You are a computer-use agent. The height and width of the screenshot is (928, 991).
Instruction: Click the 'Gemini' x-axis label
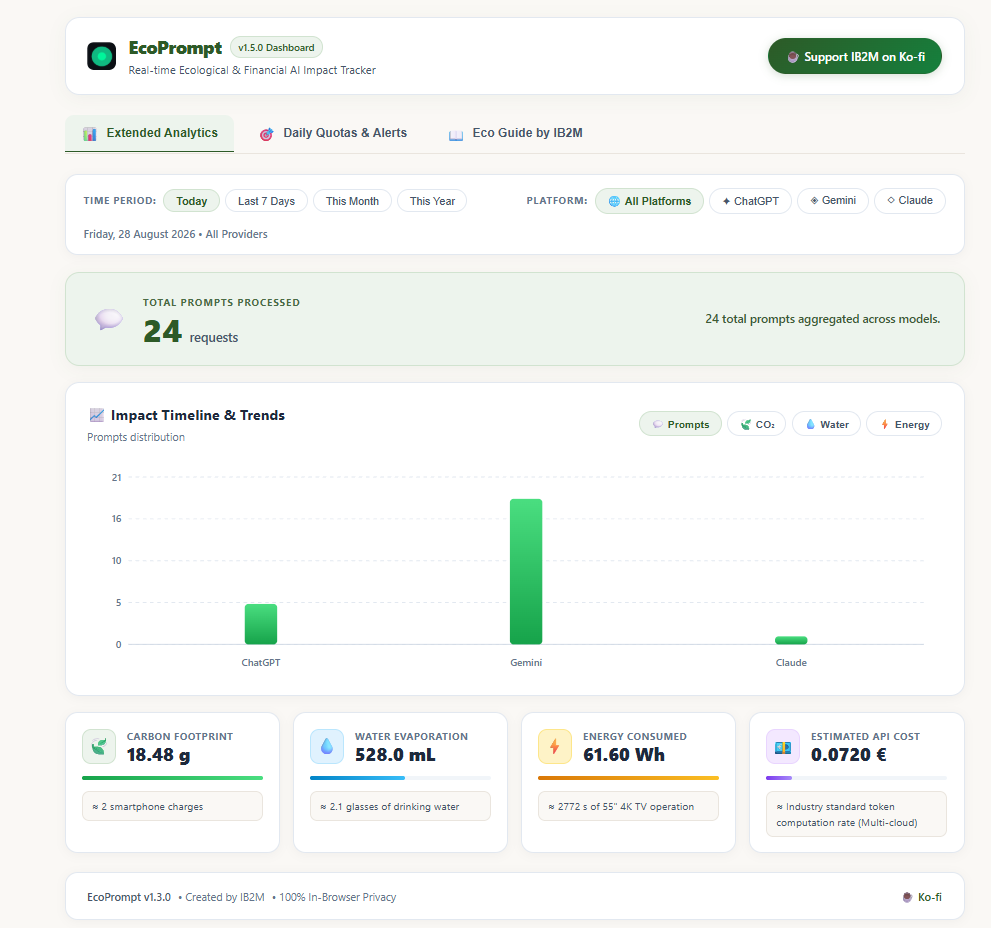(x=526, y=662)
